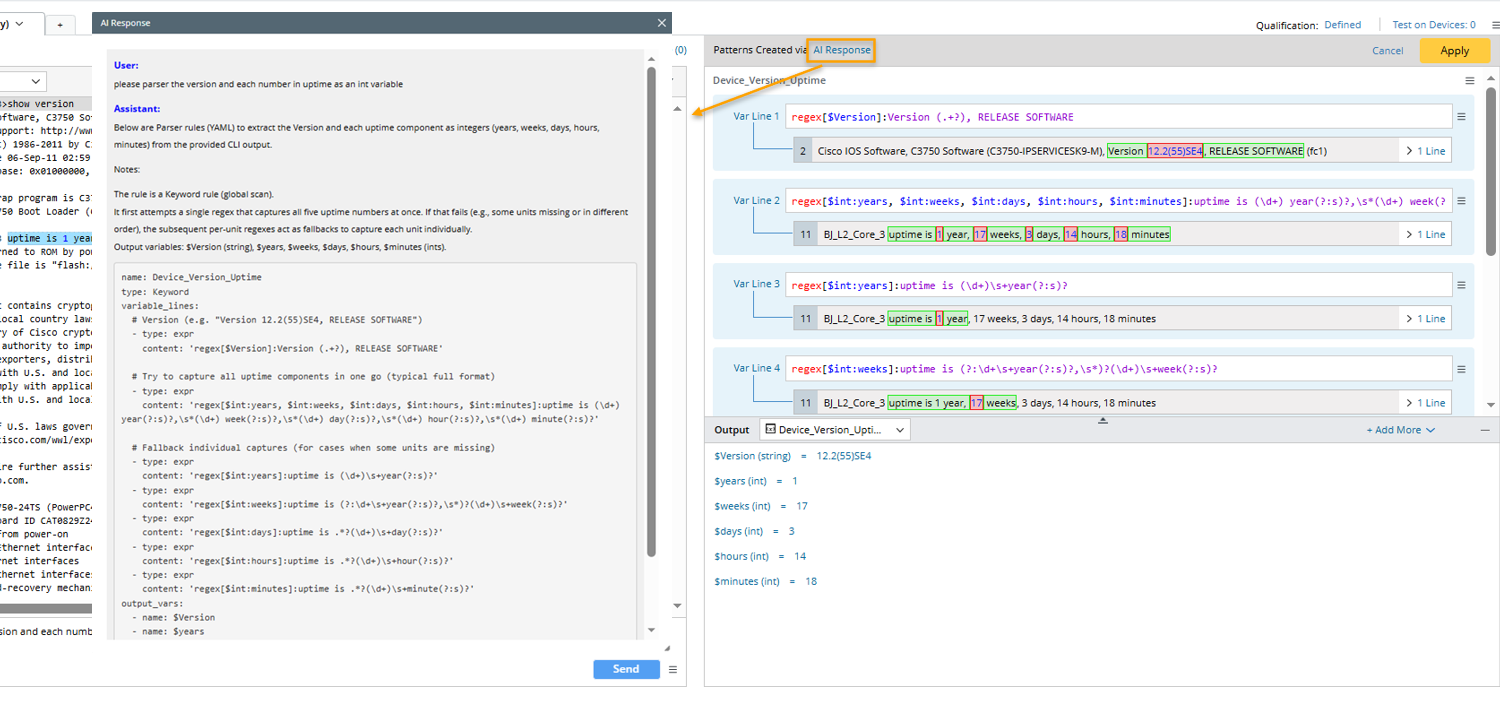Image resolution: width=1500 pixels, height=713 pixels.
Task: Open menu icon for Var Line 3
Action: (x=1461, y=286)
